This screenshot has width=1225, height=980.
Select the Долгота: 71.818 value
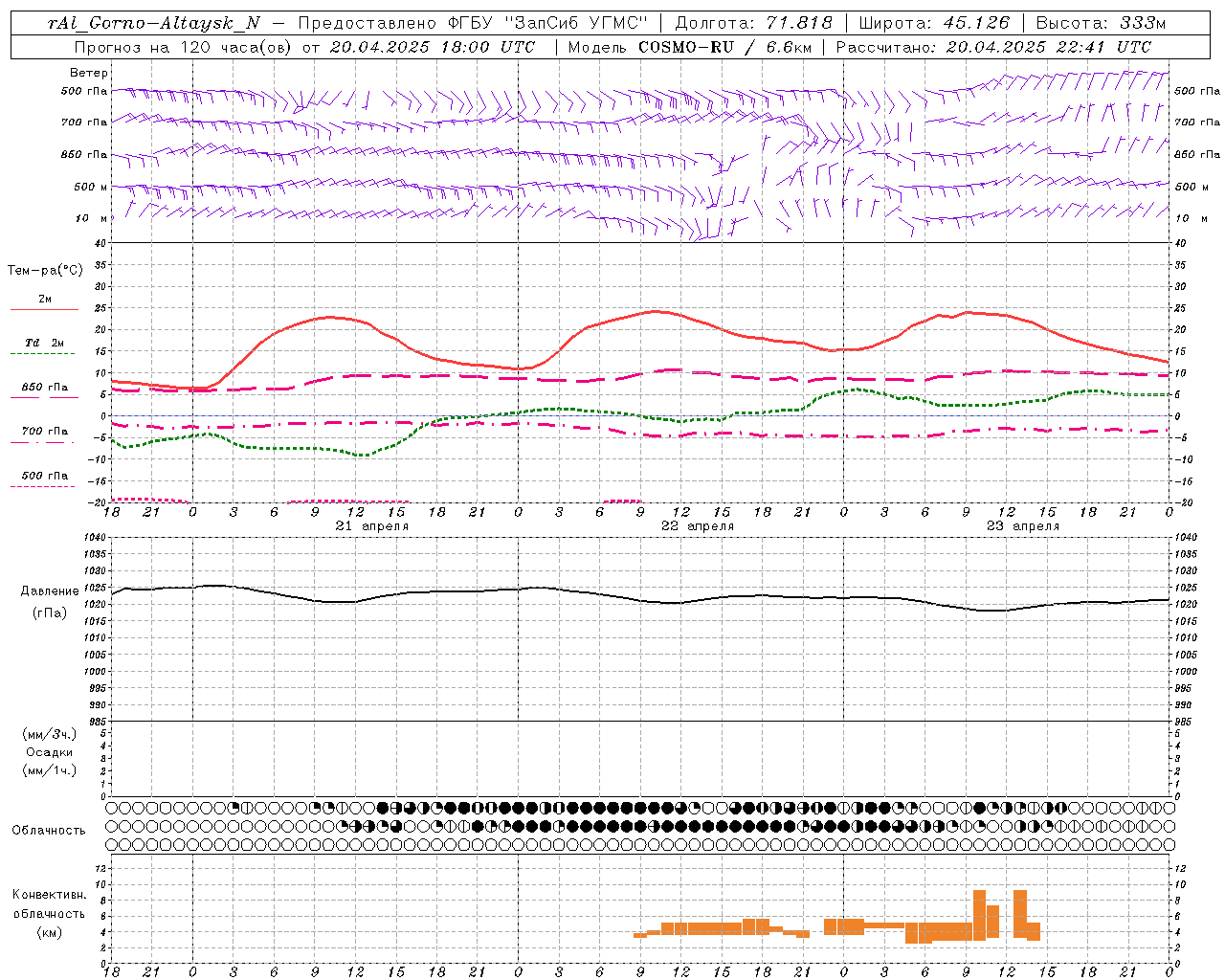tap(754, 23)
